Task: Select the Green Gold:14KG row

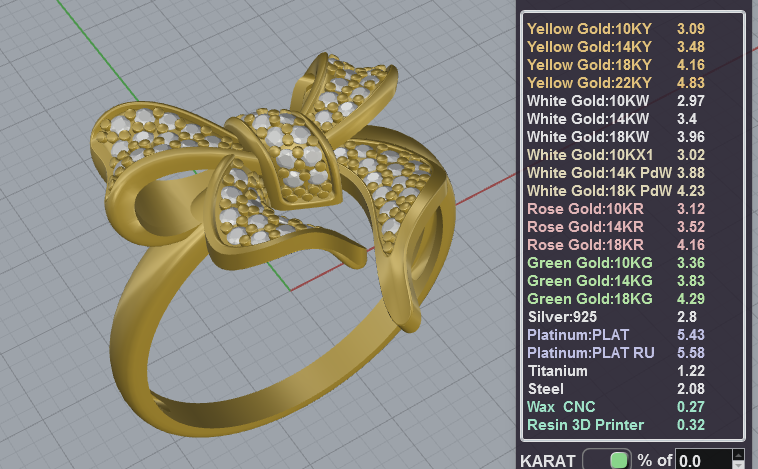Action: pyautogui.click(x=616, y=281)
